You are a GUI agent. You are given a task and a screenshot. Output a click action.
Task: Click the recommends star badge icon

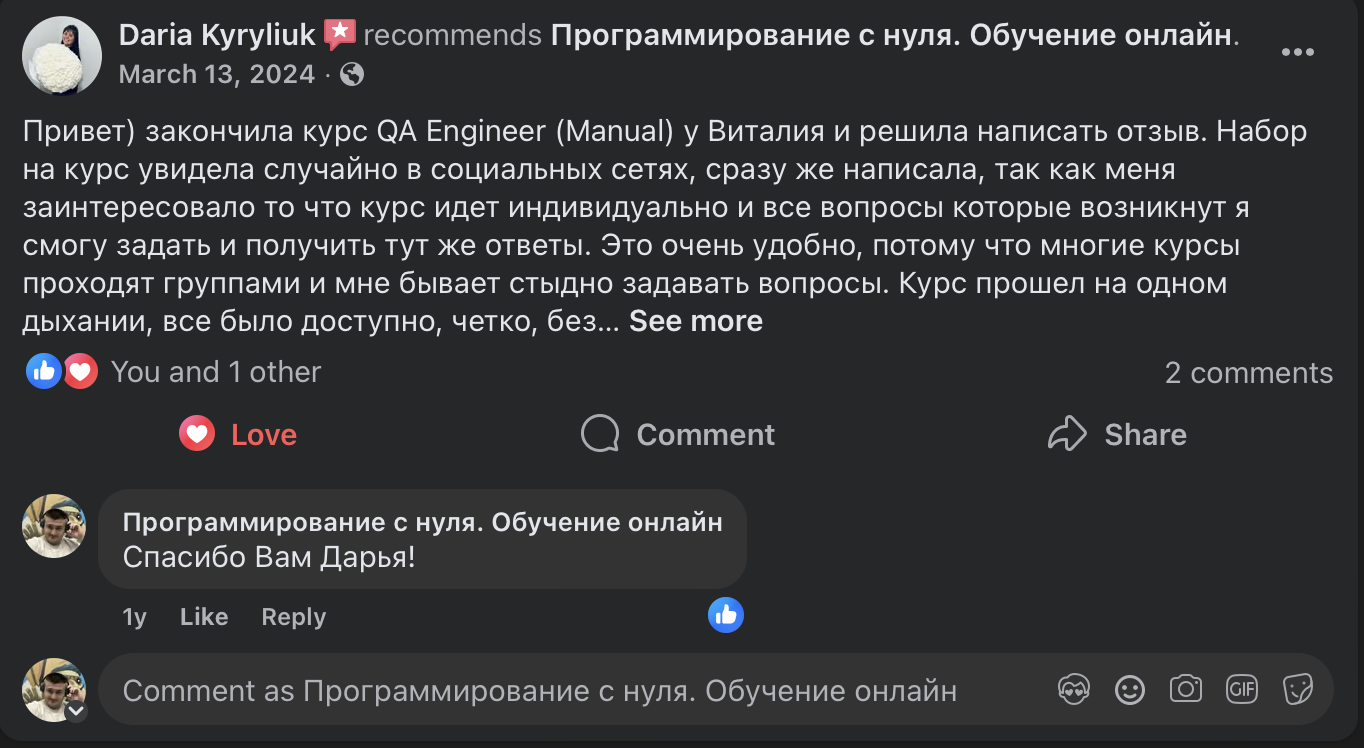point(341,32)
